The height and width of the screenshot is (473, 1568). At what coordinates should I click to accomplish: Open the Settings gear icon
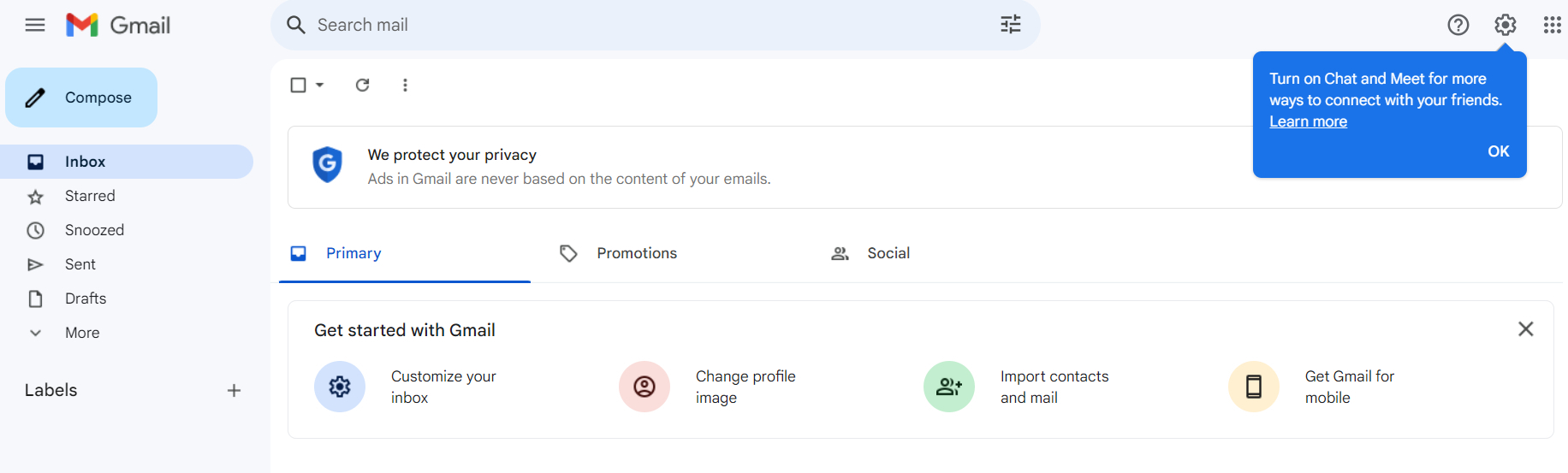click(x=1506, y=25)
